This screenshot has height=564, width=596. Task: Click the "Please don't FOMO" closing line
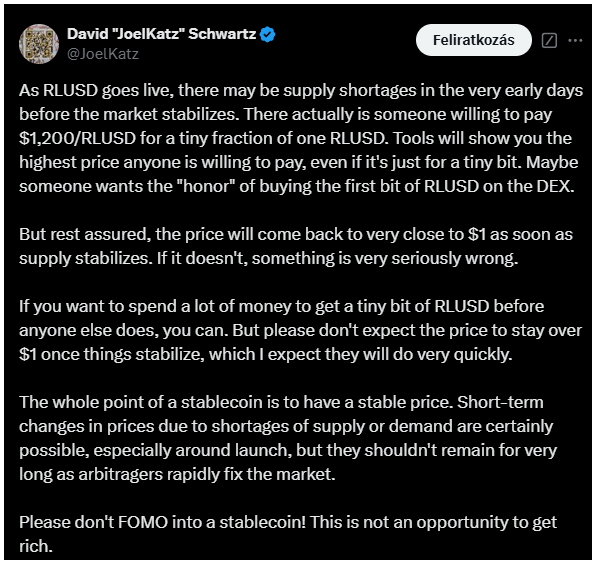coord(288,534)
